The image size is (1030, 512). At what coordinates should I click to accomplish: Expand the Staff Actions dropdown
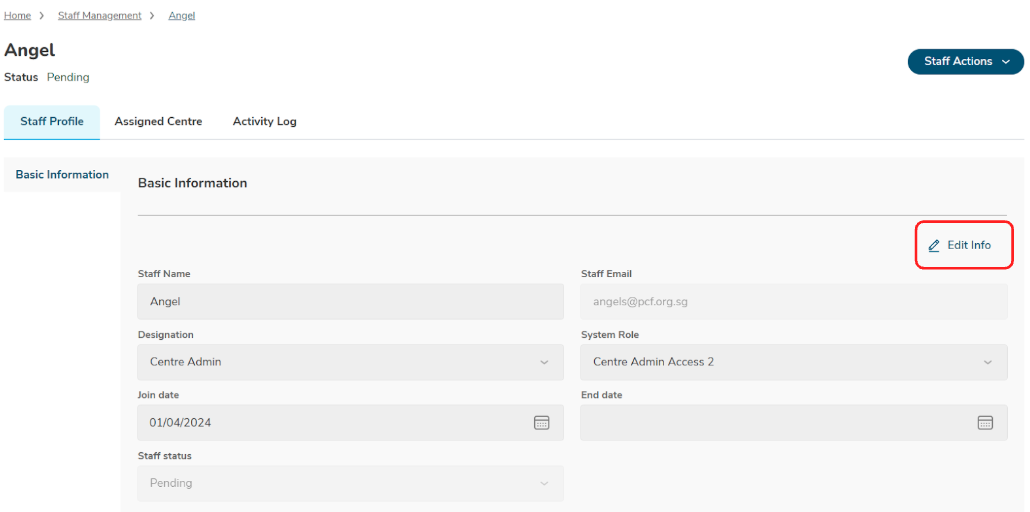pos(965,62)
